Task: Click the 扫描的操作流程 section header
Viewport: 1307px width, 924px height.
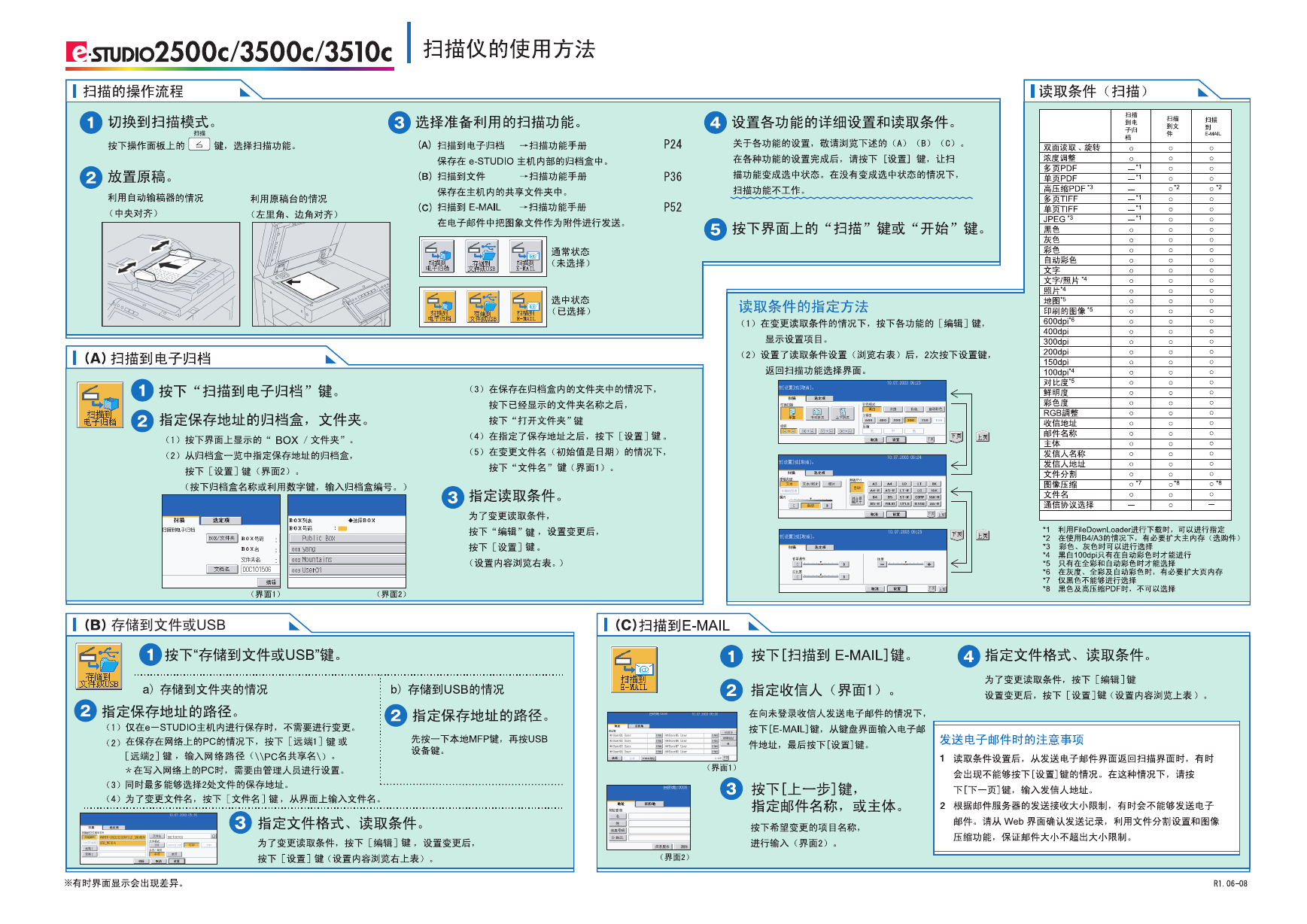Action: [133, 91]
